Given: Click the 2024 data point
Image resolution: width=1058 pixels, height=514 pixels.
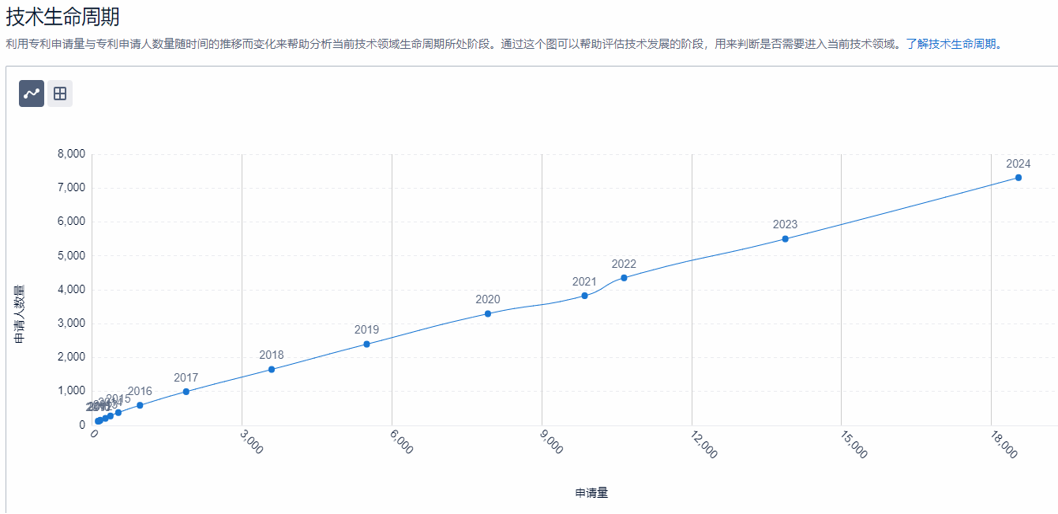Looking at the screenshot, I should 1018,178.
